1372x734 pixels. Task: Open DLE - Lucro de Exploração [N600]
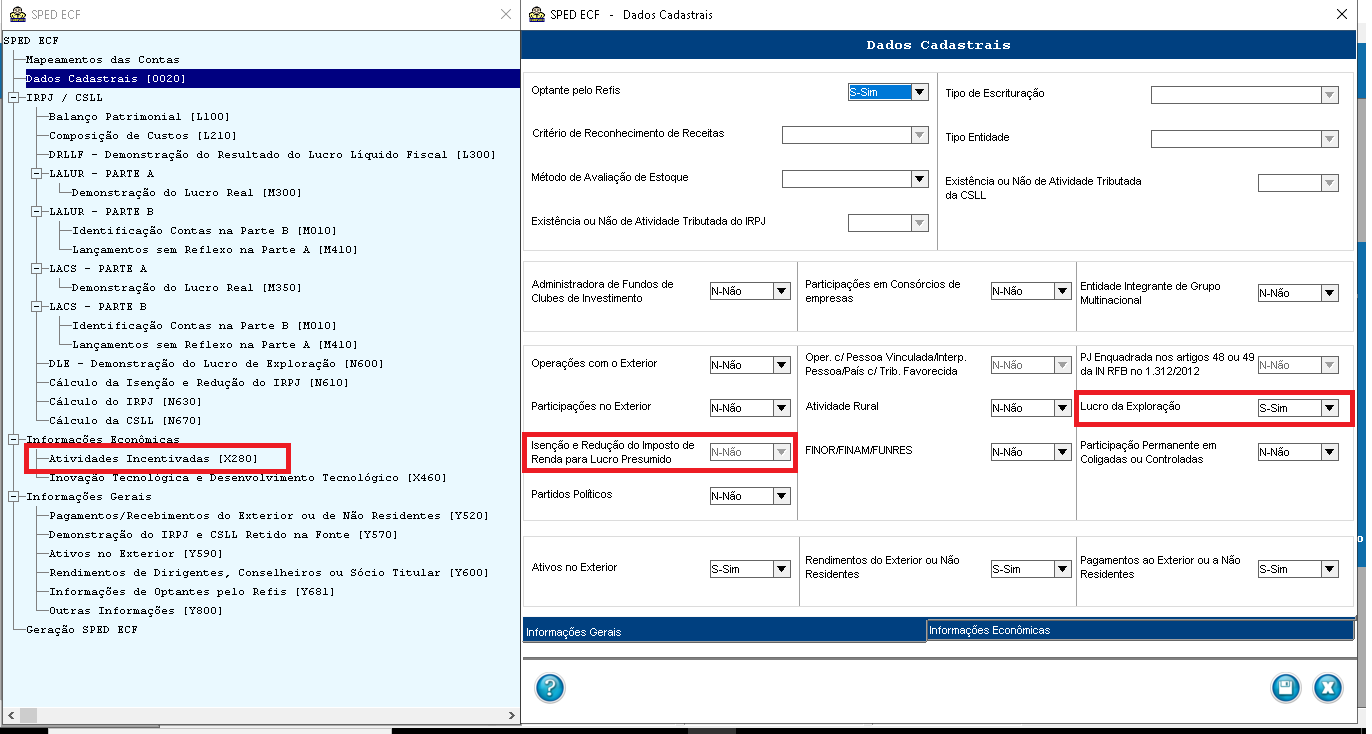(216, 364)
